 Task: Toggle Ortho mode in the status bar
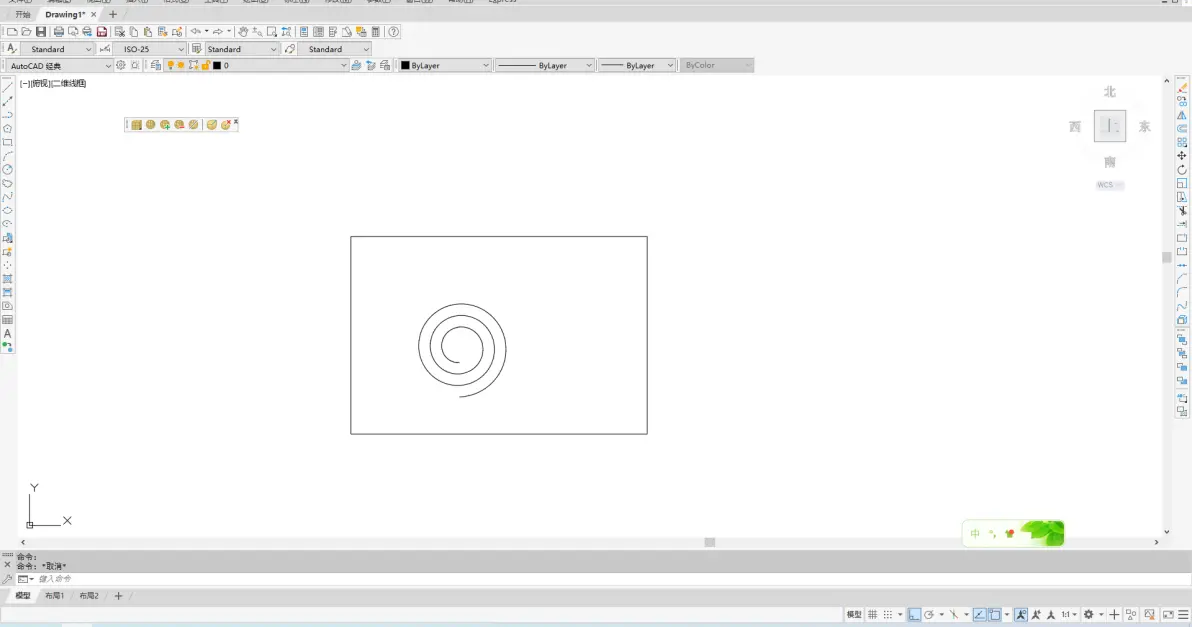[914, 614]
